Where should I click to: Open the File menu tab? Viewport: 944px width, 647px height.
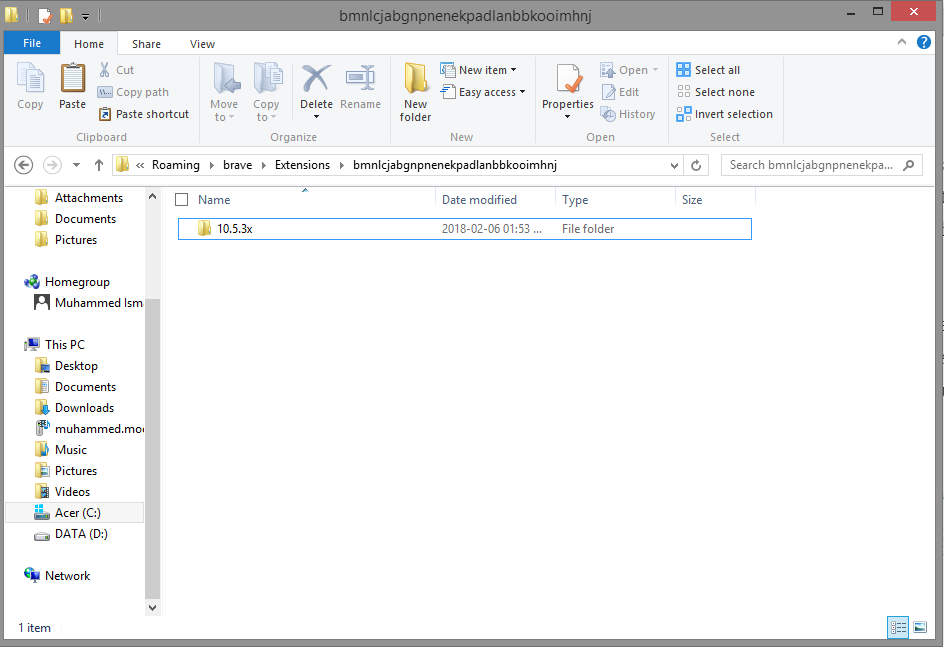coord(32,43)
